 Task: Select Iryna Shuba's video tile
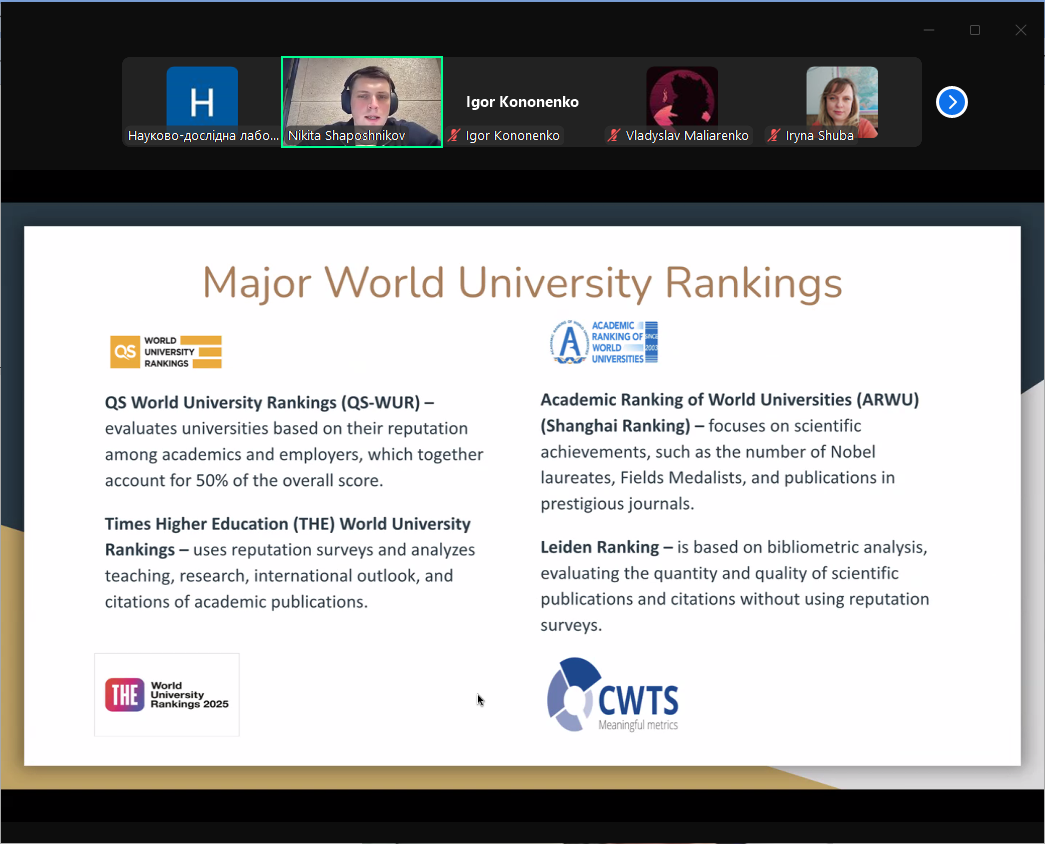tap(842, 102)
